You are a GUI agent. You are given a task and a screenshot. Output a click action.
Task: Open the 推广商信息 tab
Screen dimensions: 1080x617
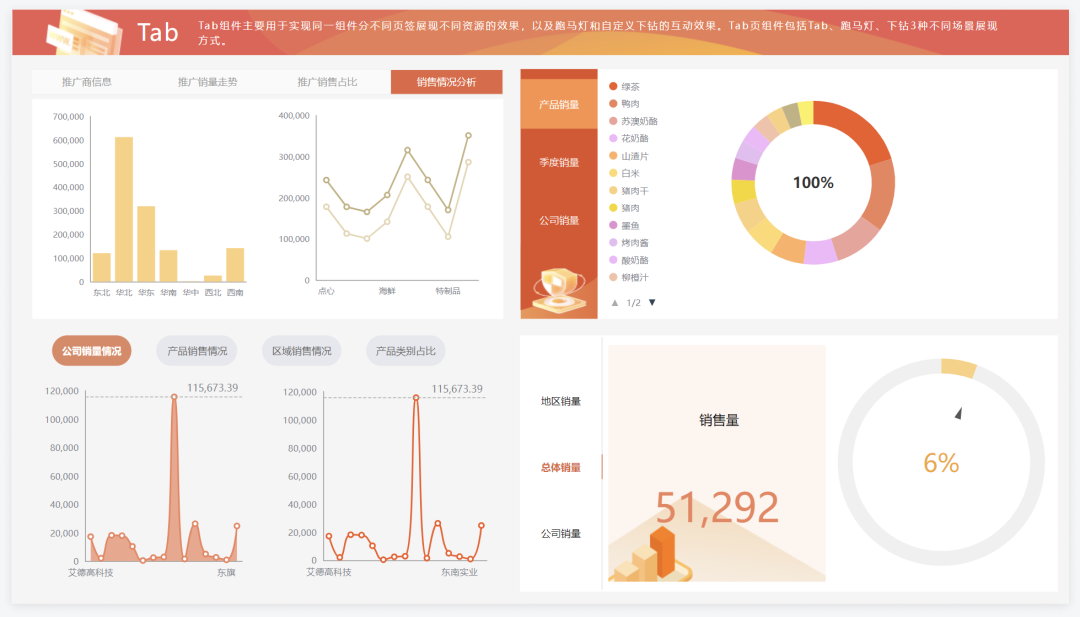[x=87, y=82]
